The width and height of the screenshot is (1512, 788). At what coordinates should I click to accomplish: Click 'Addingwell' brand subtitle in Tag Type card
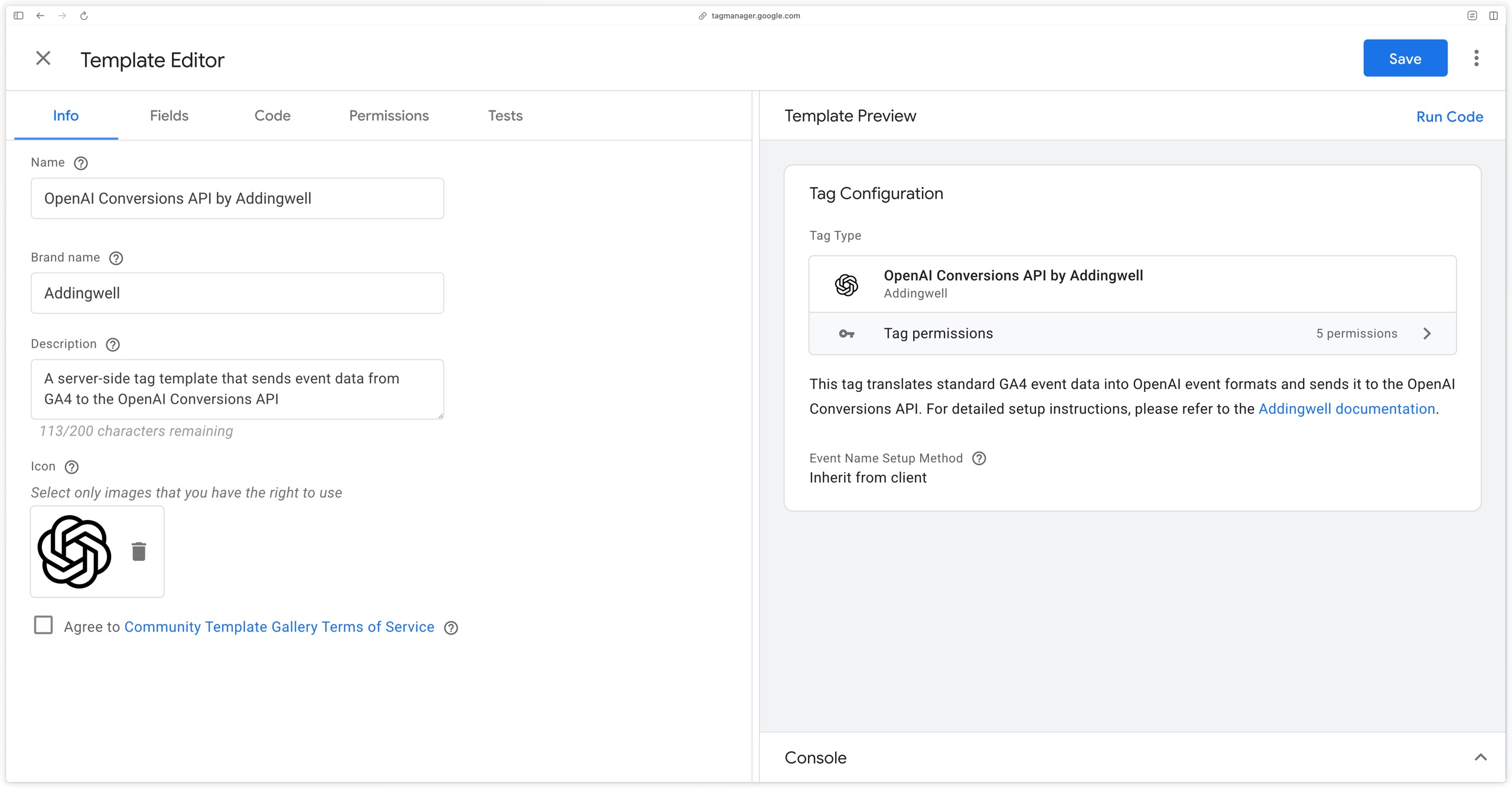coord(915,294)
